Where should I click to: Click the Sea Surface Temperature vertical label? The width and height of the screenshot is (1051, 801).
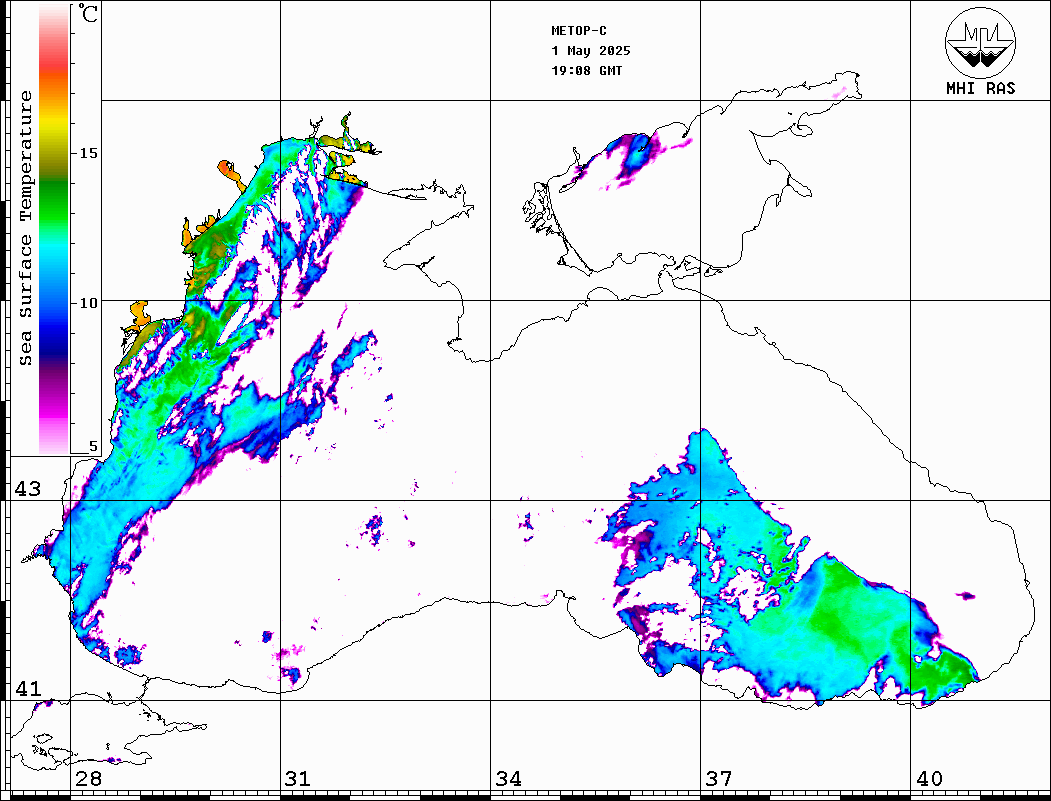[26, 228]
